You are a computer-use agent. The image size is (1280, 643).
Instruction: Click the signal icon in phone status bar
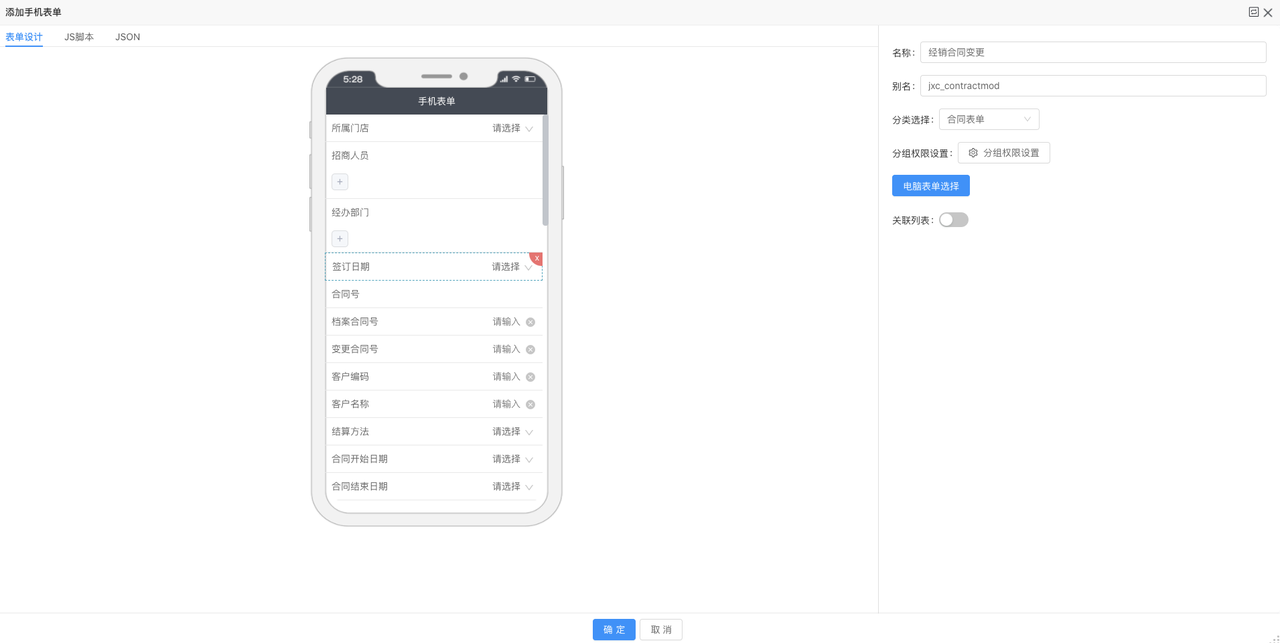(504, 79)
